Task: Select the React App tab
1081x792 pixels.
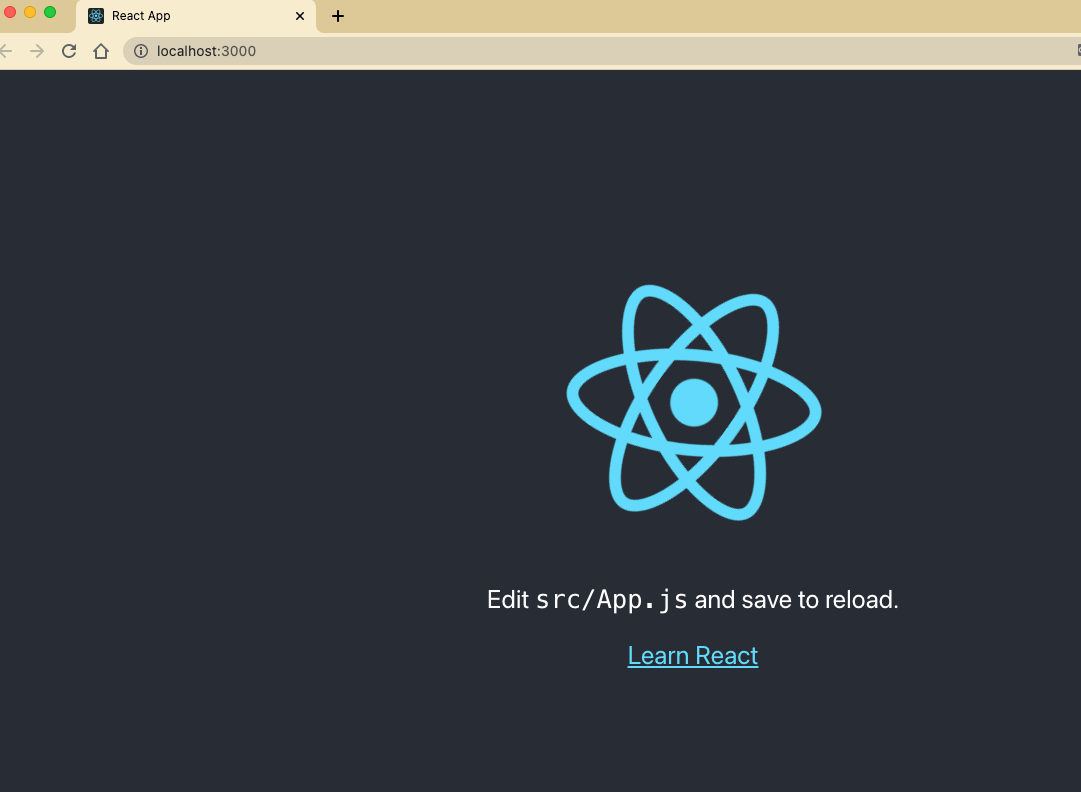Action: [x=196, y=16]
